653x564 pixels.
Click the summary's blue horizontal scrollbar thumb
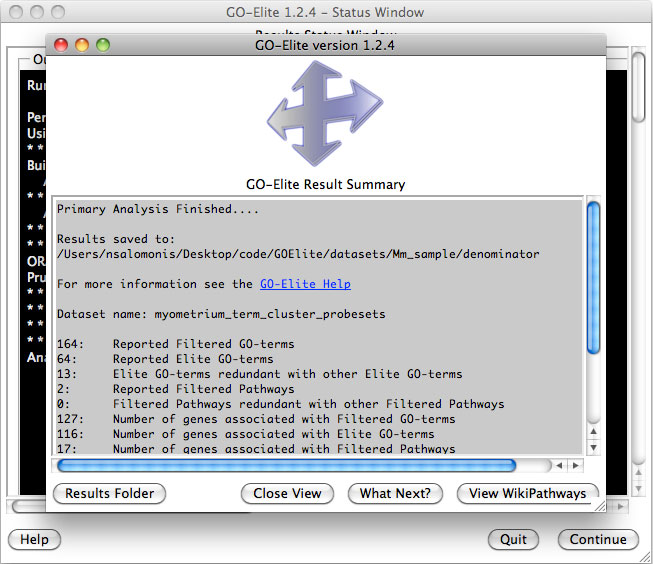pos(287,465)
